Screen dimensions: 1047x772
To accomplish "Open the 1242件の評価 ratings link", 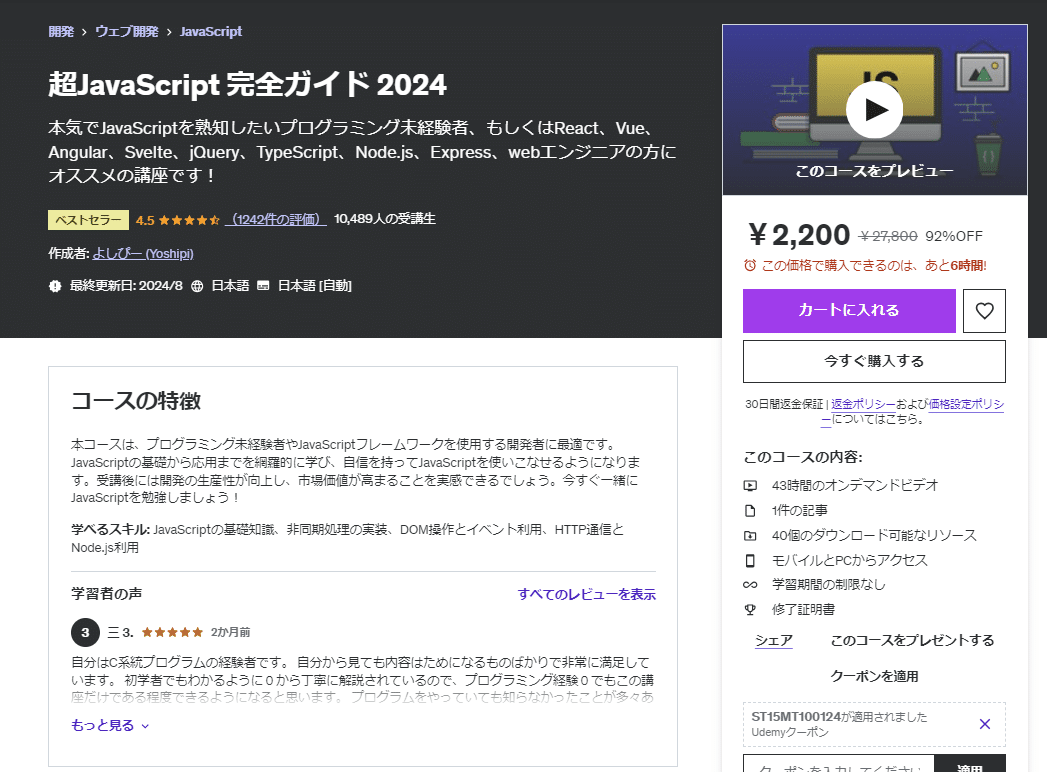I will (276, 219).
